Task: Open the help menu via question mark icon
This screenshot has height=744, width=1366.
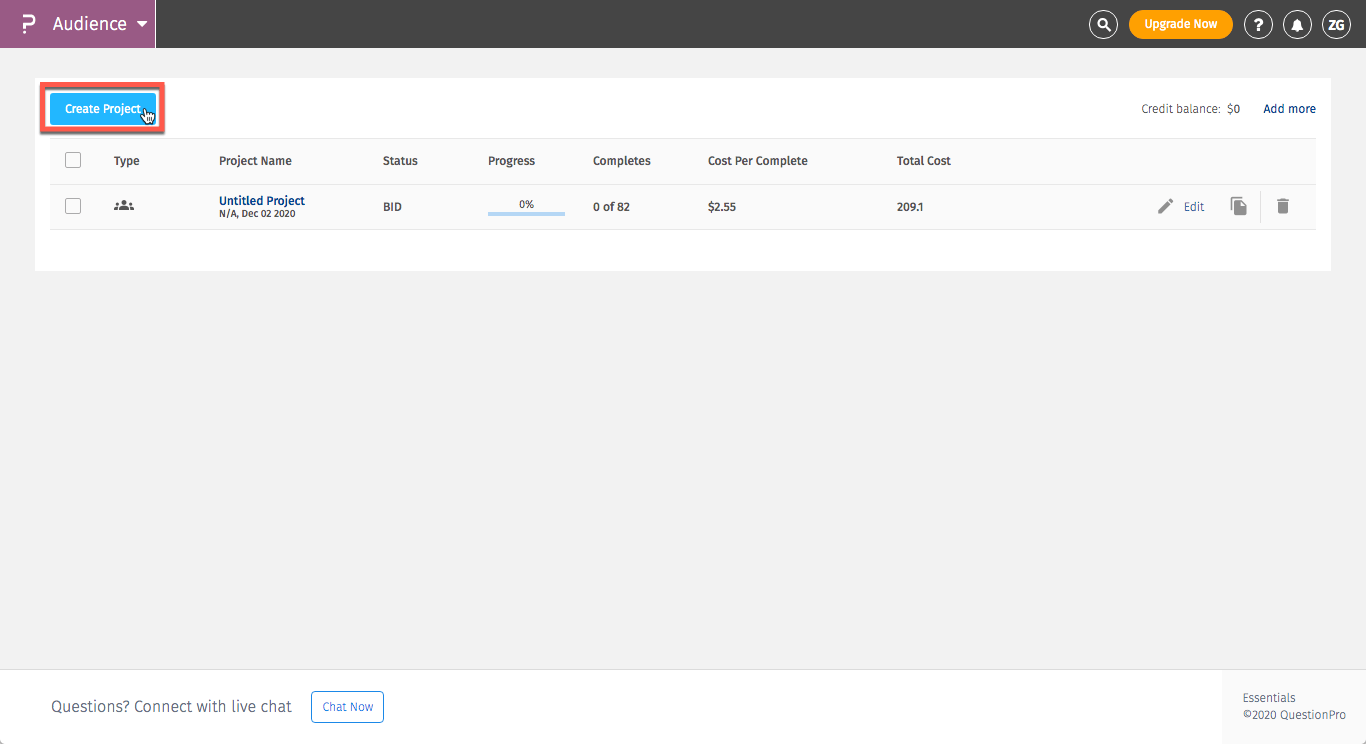Action: click(1258, 24)
